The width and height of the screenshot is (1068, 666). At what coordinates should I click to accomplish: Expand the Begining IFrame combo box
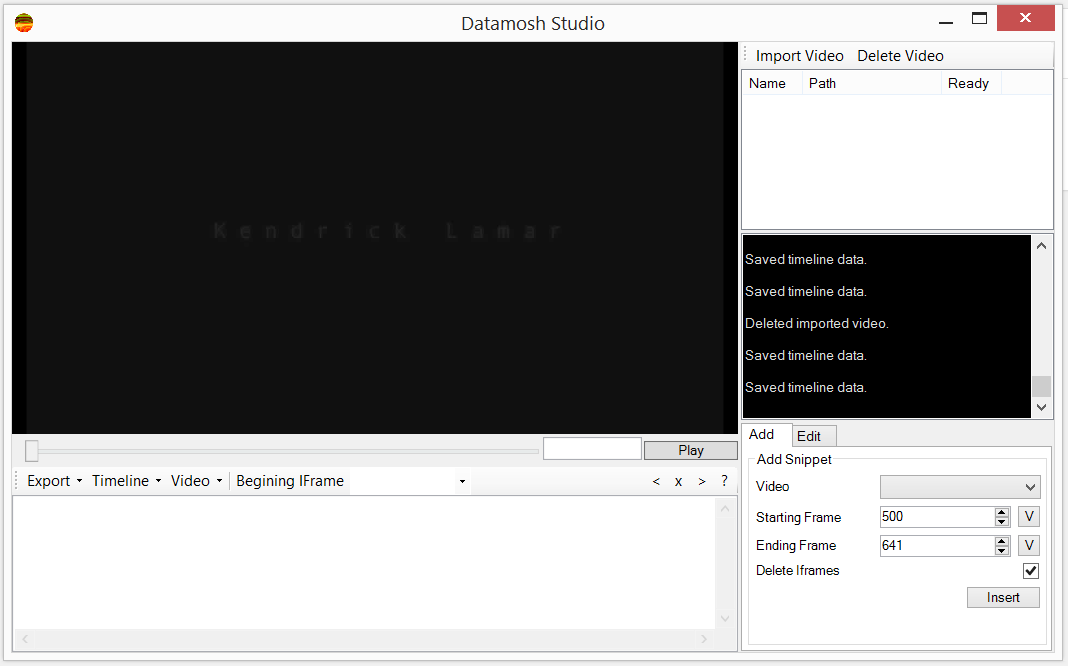coord(462,481)
